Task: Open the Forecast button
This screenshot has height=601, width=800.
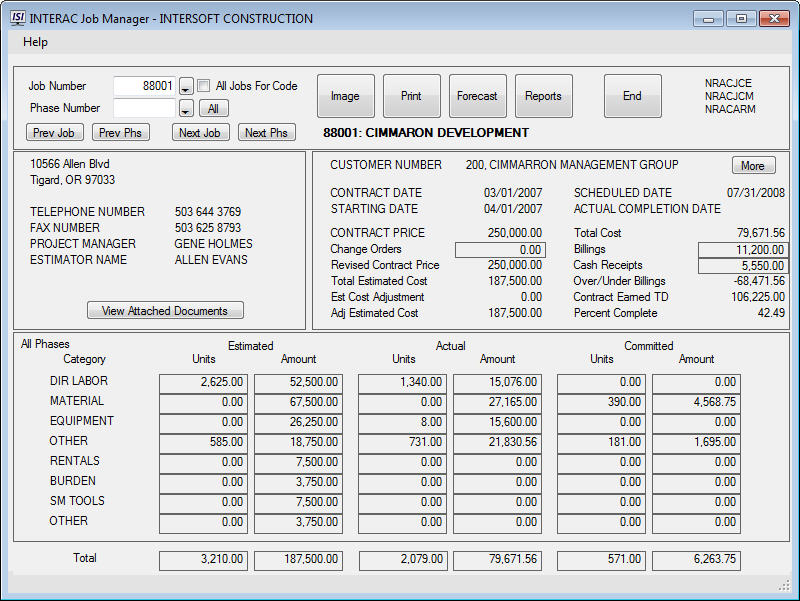Action: tap(478, 96)
